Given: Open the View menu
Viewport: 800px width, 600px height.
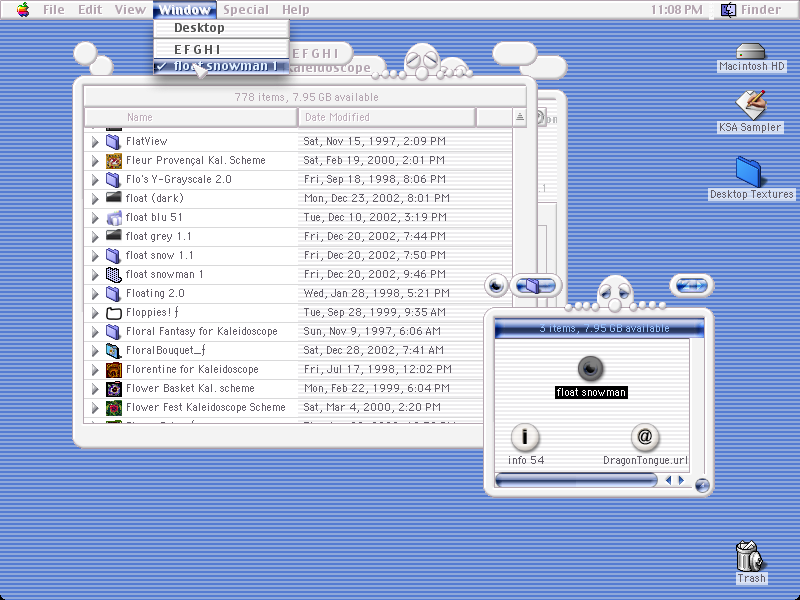Looking at the screenshot, I should pyautogui.click(x=130, y=10).
